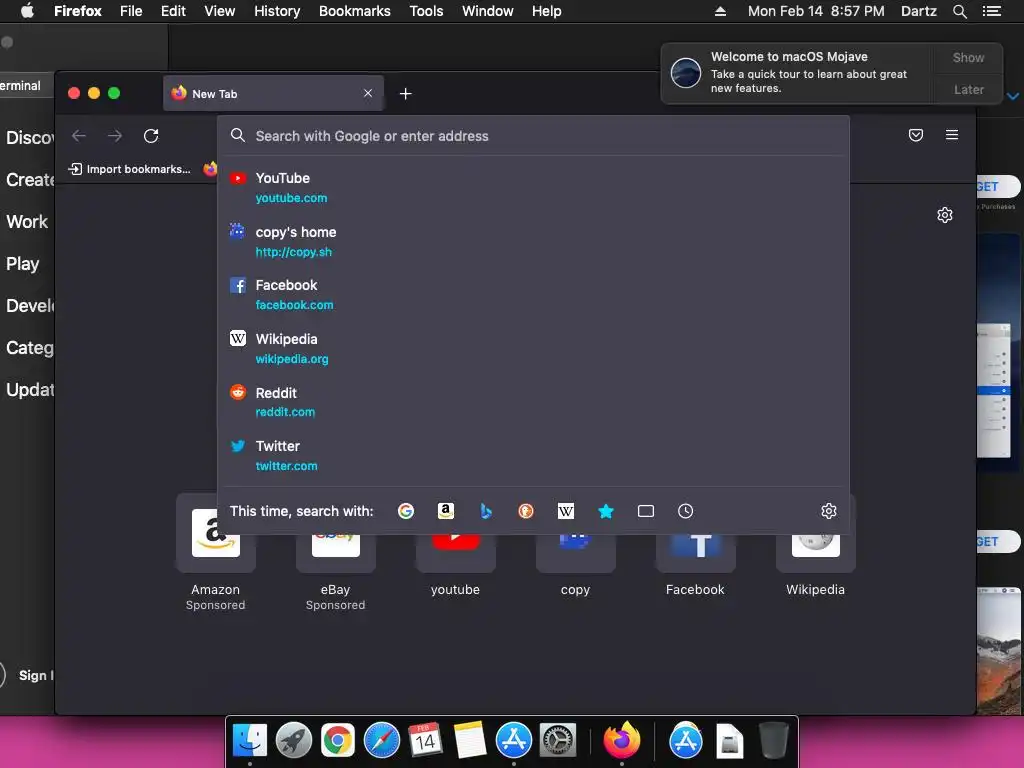
Task: Select the Reddit suggestion
Action: pos(533,402)
